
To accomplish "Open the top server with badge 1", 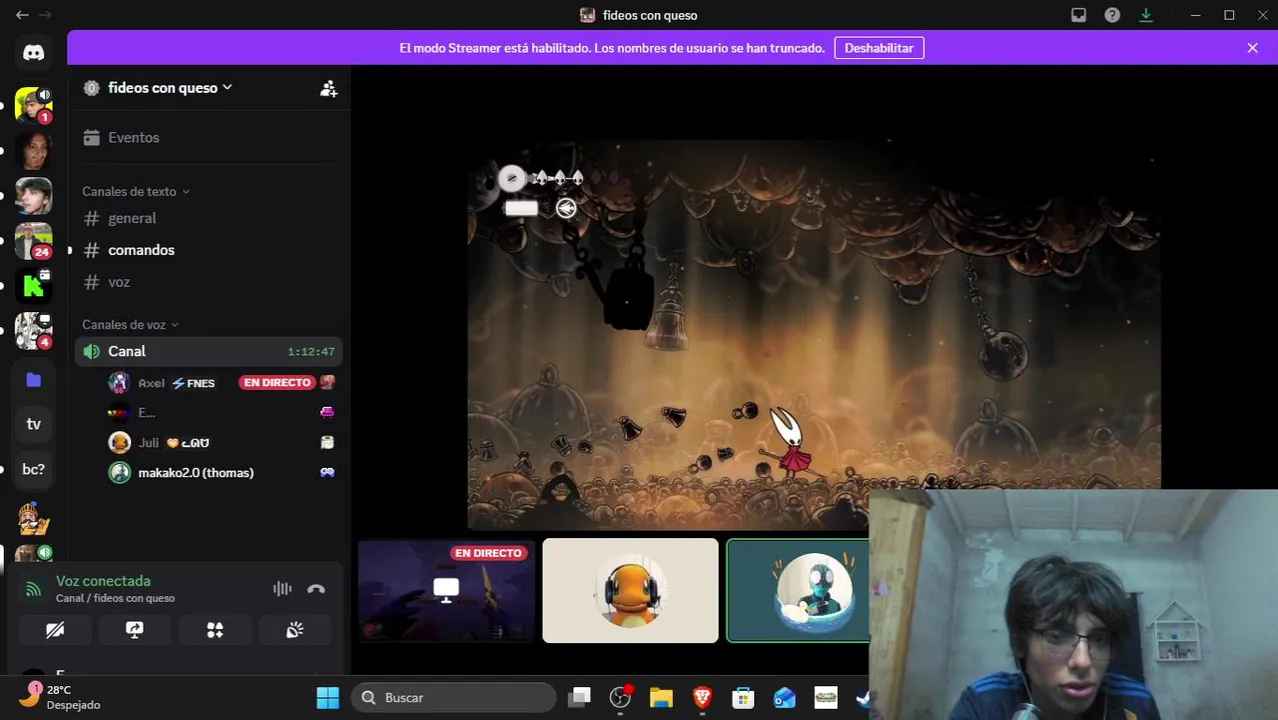I will (x=33, y=104).
